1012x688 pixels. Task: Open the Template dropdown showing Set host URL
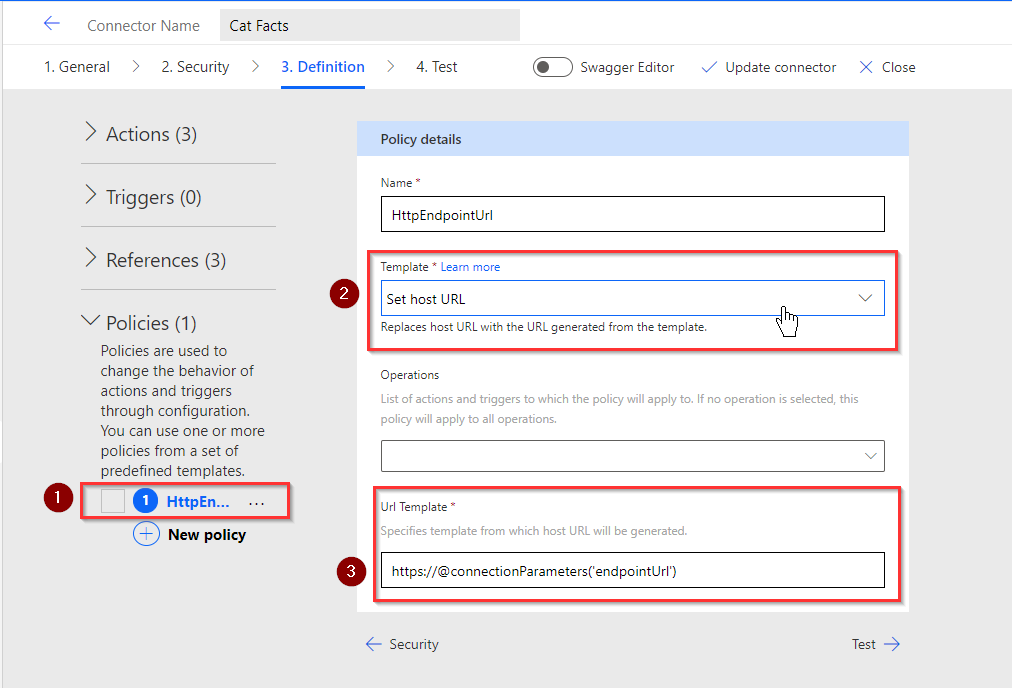tap(632, 298)
